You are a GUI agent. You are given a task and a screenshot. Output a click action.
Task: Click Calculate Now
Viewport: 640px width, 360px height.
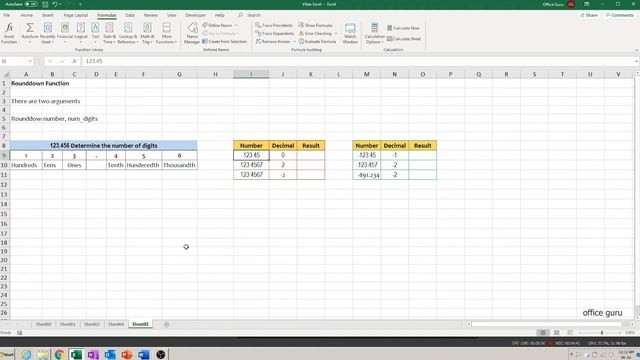[x=403, y=28]
